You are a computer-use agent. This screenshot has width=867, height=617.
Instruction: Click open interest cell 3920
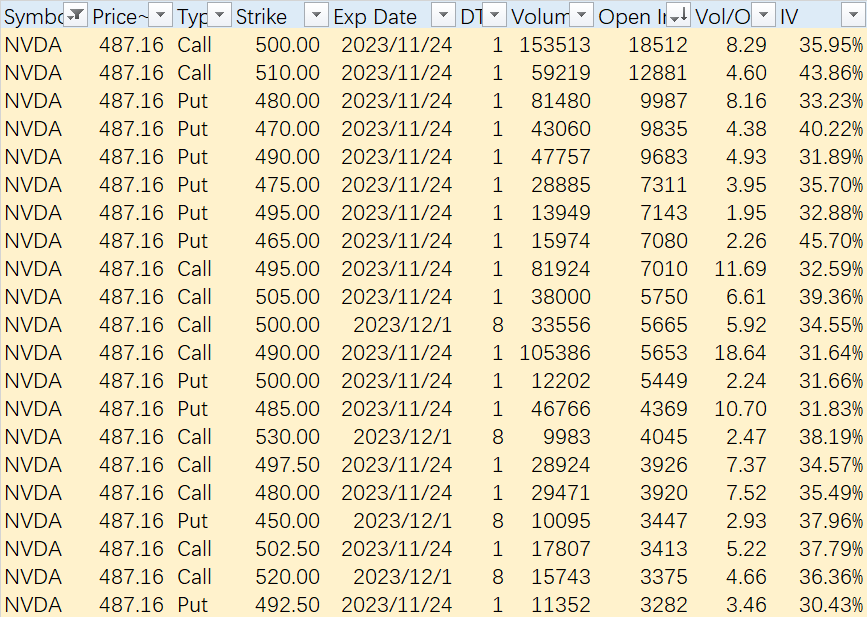pyautogui.click(x=664, y=493)
